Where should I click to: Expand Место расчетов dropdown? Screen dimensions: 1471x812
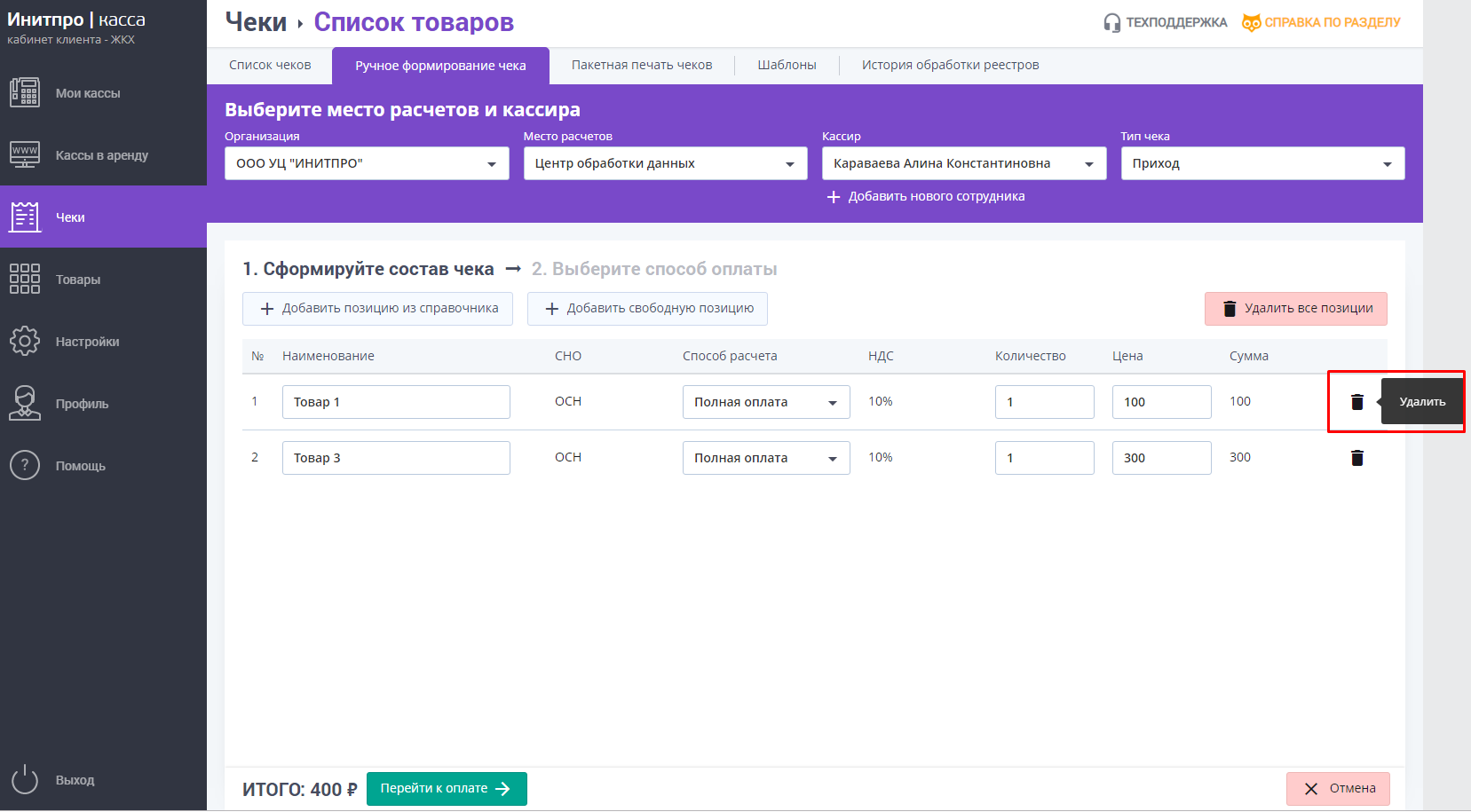(x=665, y=163)
